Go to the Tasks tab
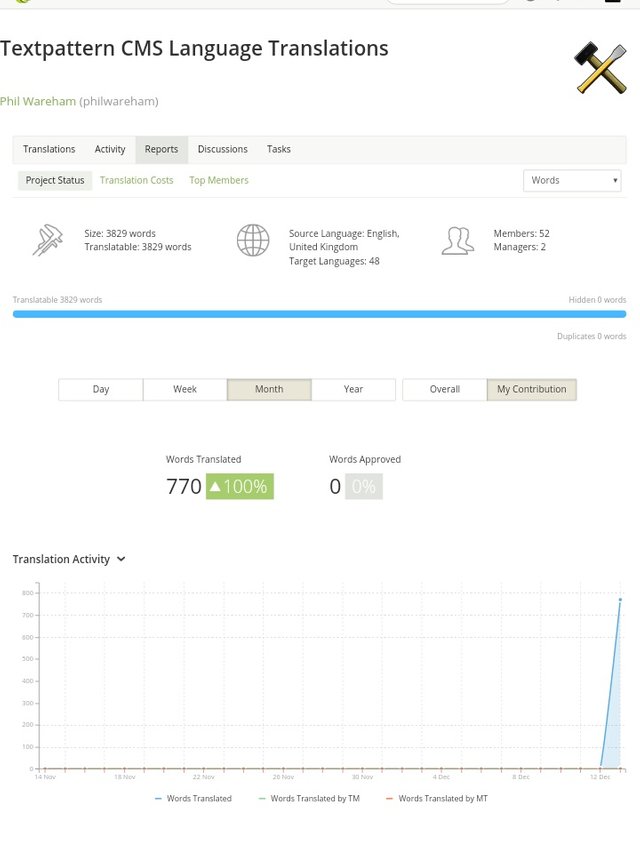This screenshot has height=857, width=640. pyautogui.click(x=279, y=149)
